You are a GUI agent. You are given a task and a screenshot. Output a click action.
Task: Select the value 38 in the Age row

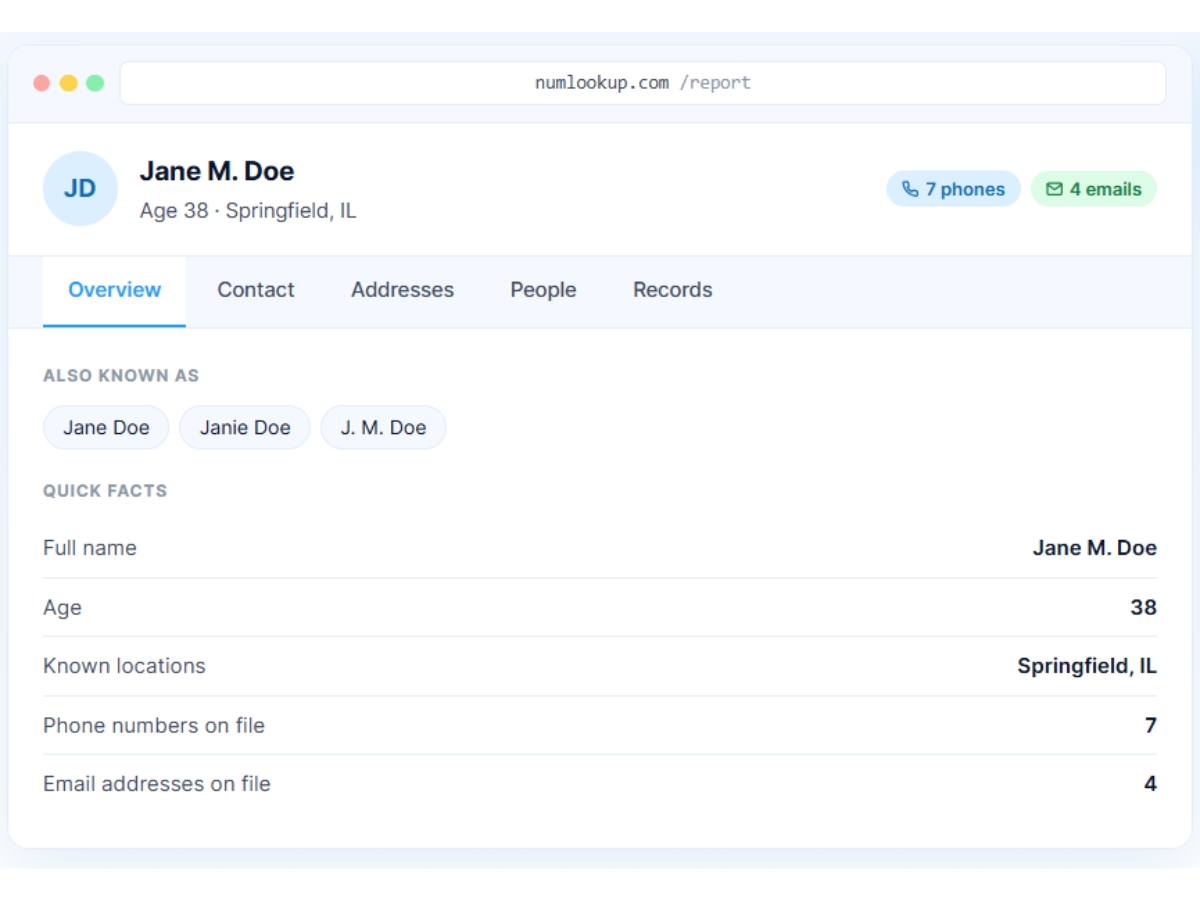click(1143, 607)
